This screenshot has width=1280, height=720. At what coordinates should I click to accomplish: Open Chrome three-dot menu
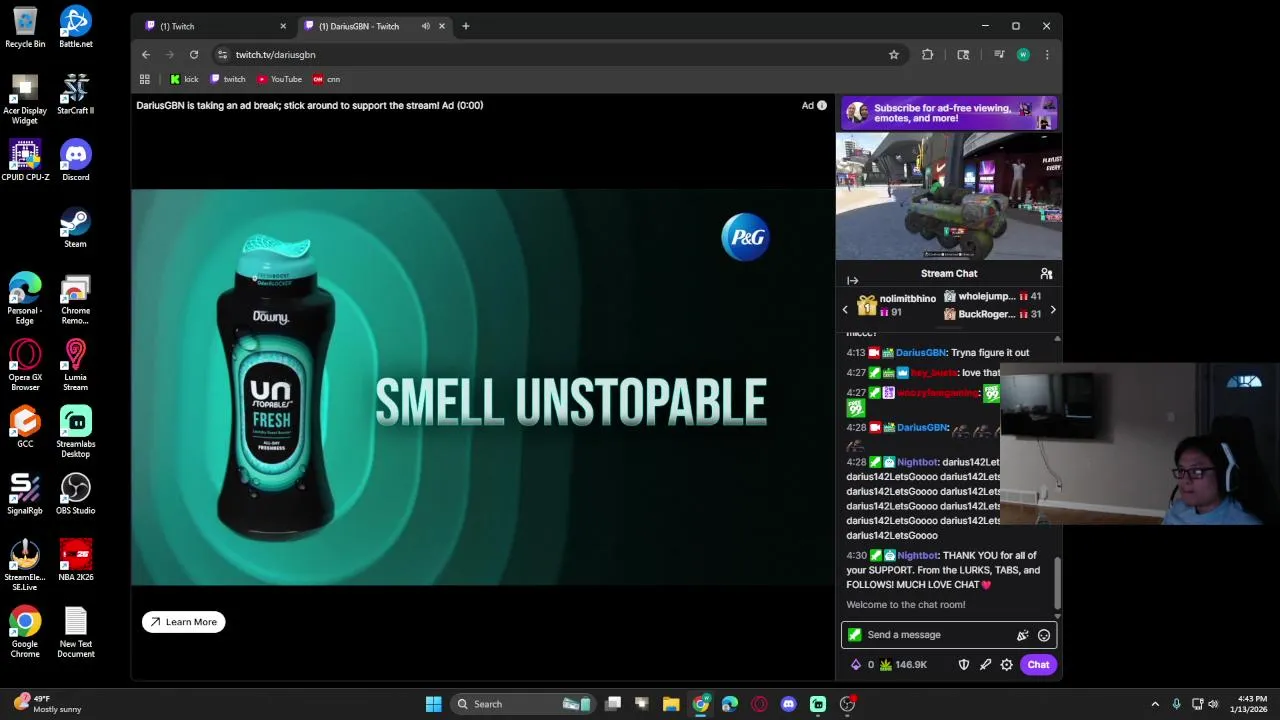[x=1047, y=55]
